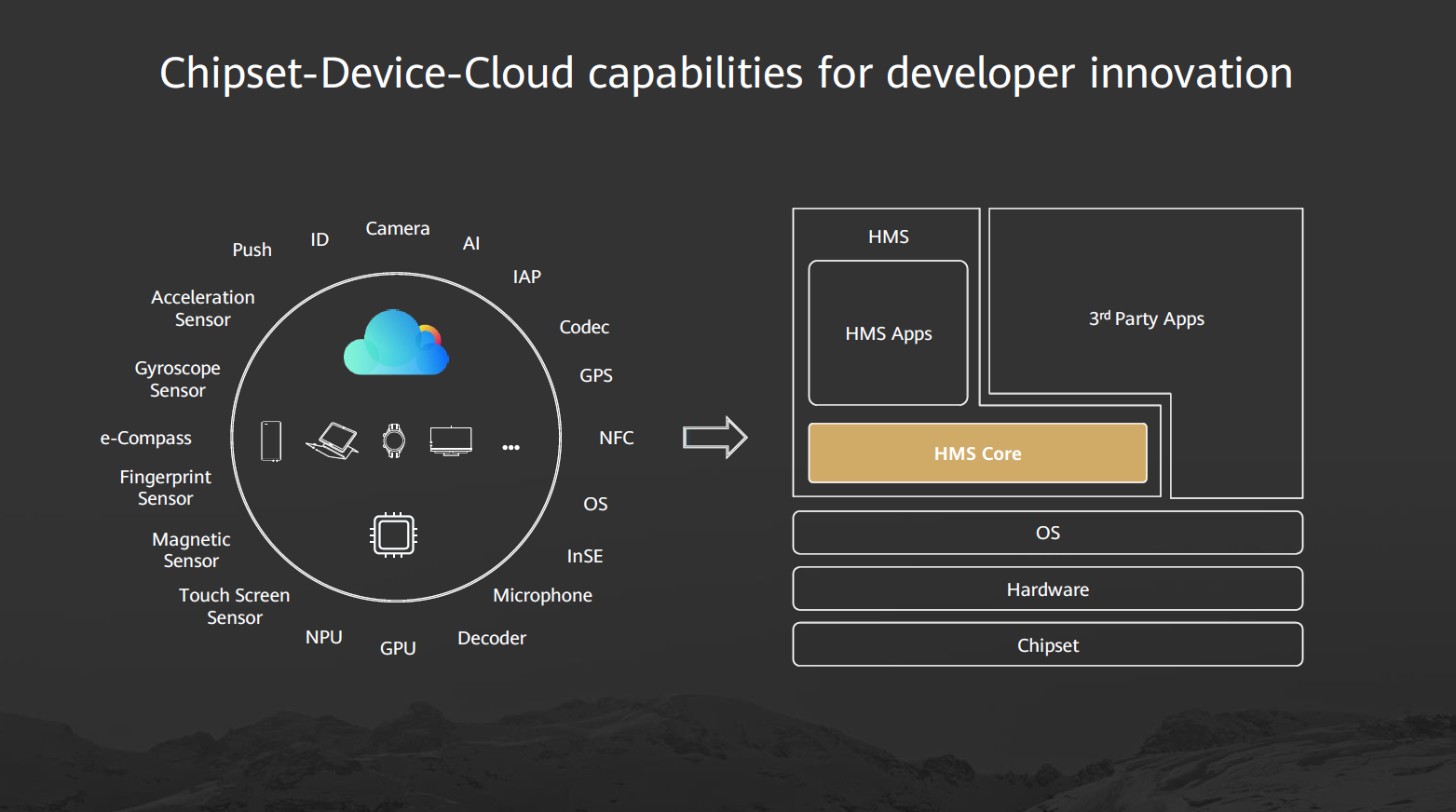This screenshot has width=1456, height=812.
Task: Select the HMS Apps box
Action: tap(888, 333)
